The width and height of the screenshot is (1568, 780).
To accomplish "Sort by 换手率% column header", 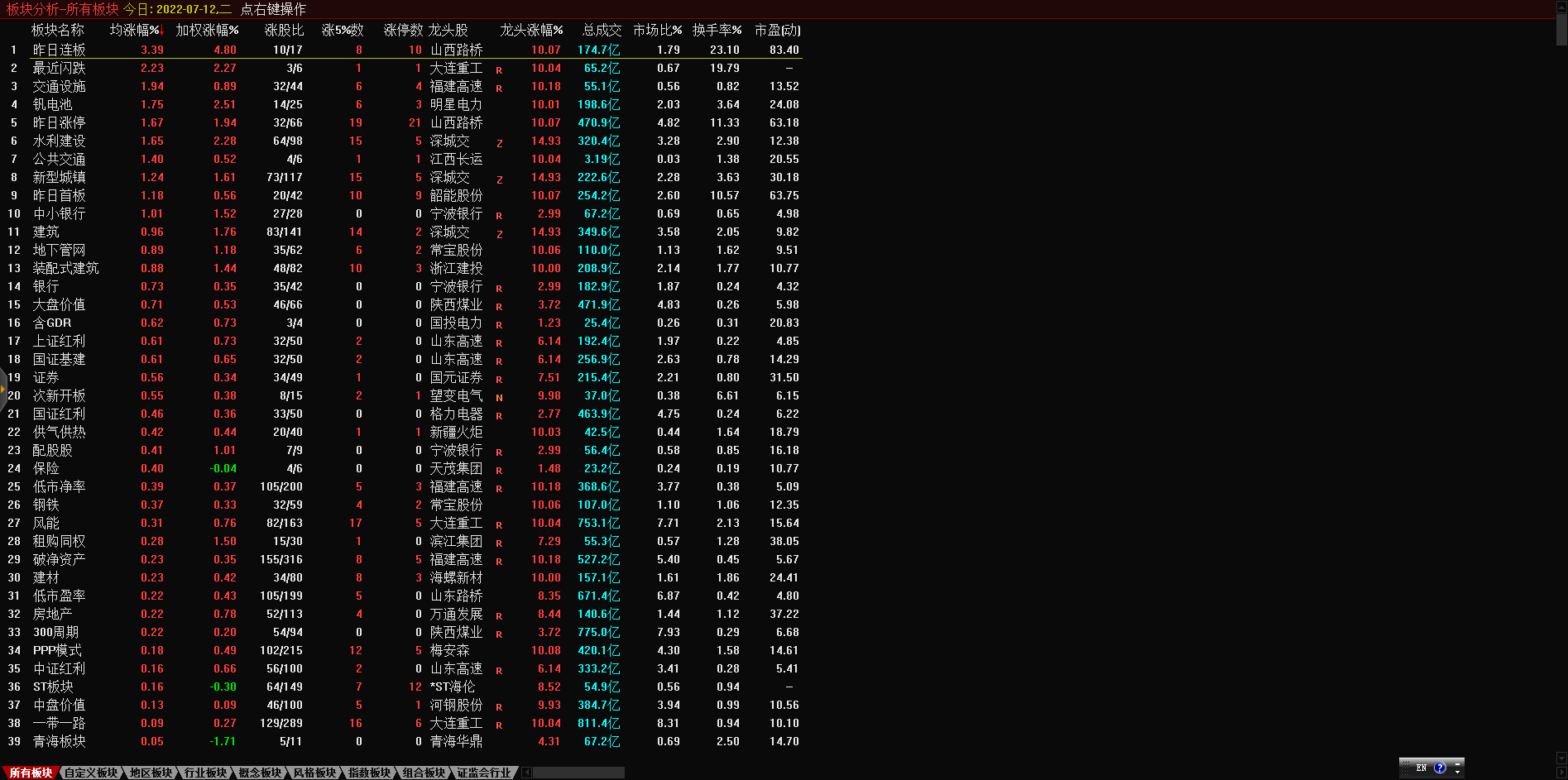I will (717, 30).
